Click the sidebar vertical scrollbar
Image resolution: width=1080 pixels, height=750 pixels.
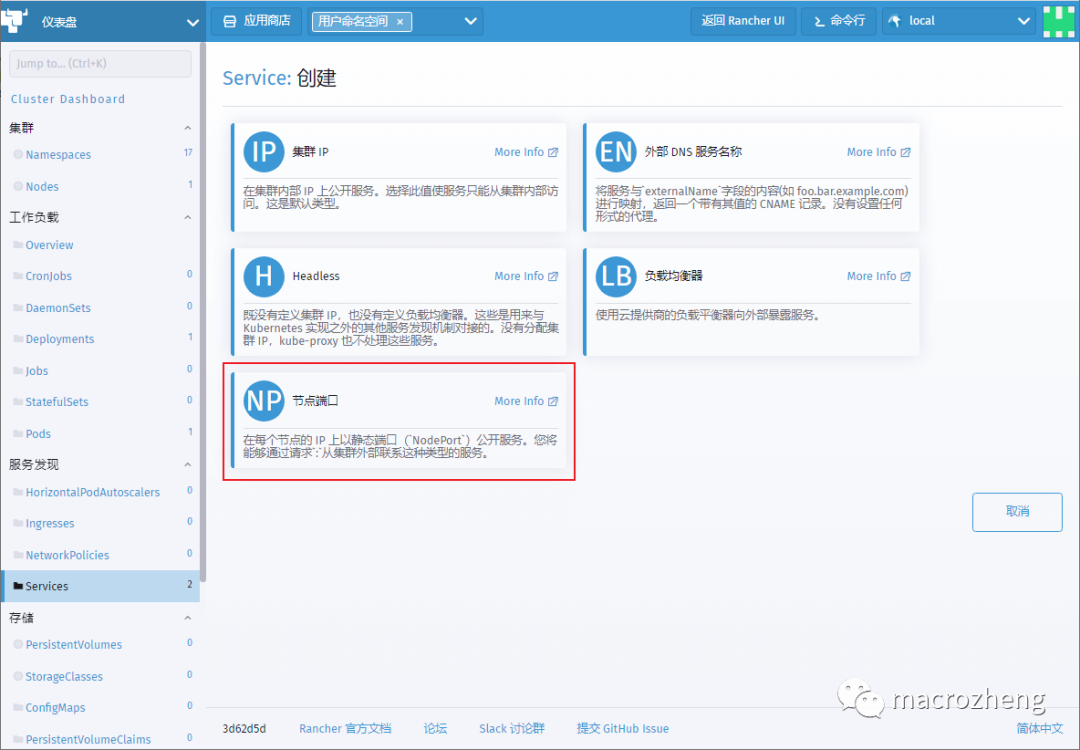click(x=203, y=310)
